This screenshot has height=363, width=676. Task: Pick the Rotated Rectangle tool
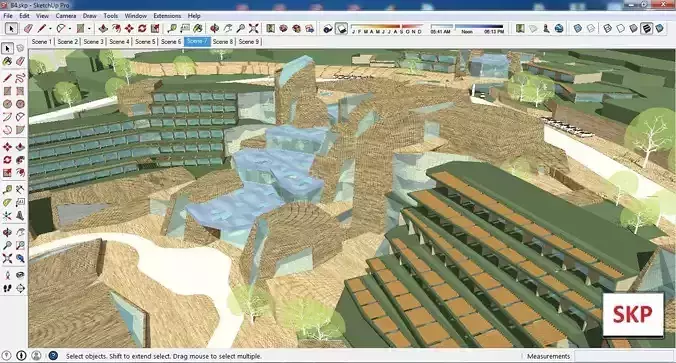click(20, 91)
